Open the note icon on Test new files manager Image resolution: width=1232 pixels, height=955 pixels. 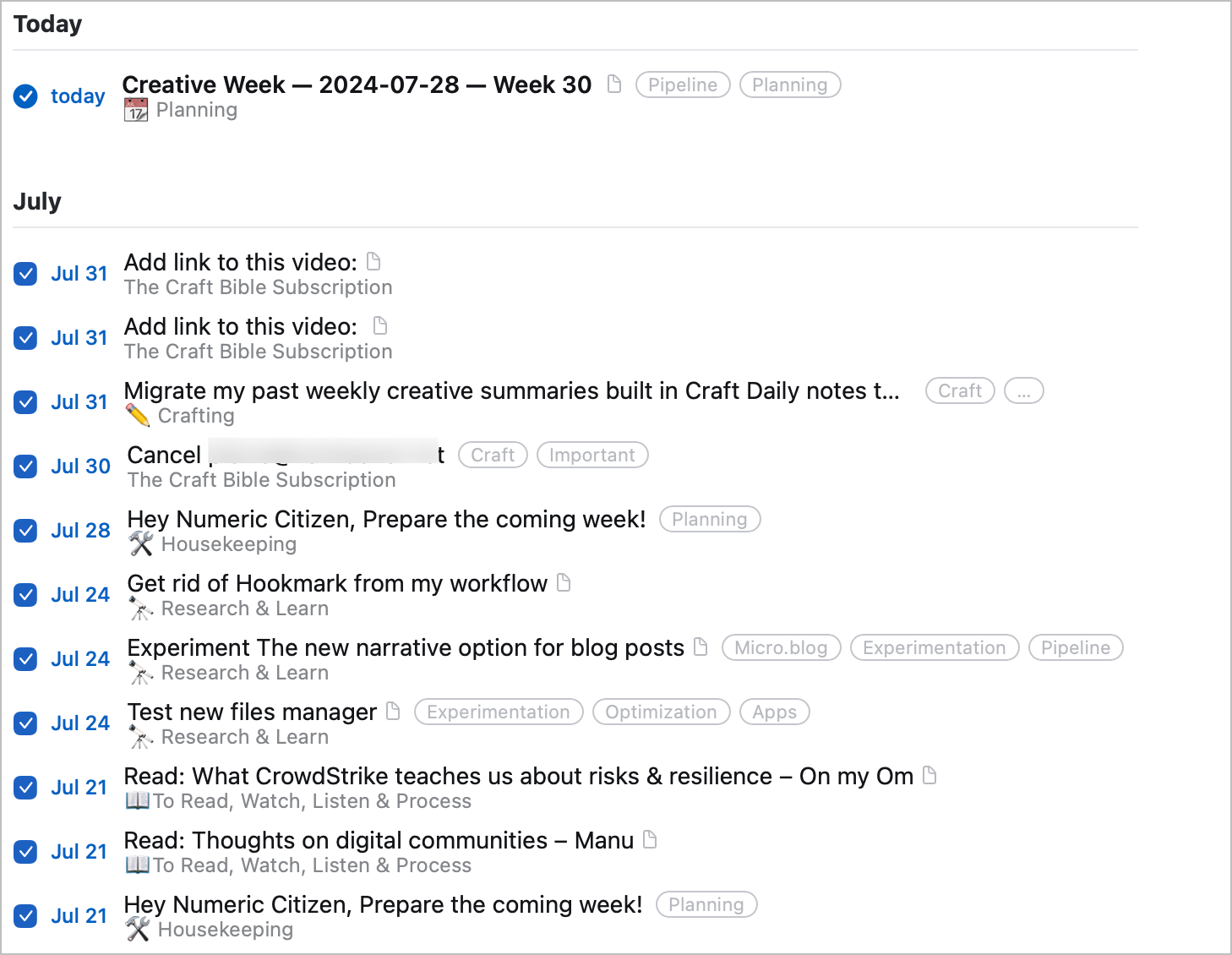tap(392, 712)
